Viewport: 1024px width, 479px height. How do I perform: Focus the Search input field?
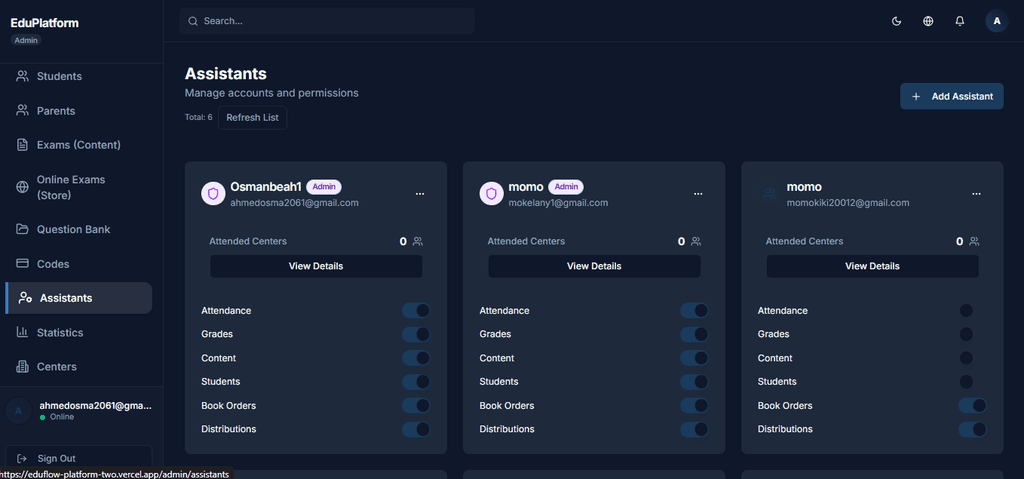click(327, 21)
